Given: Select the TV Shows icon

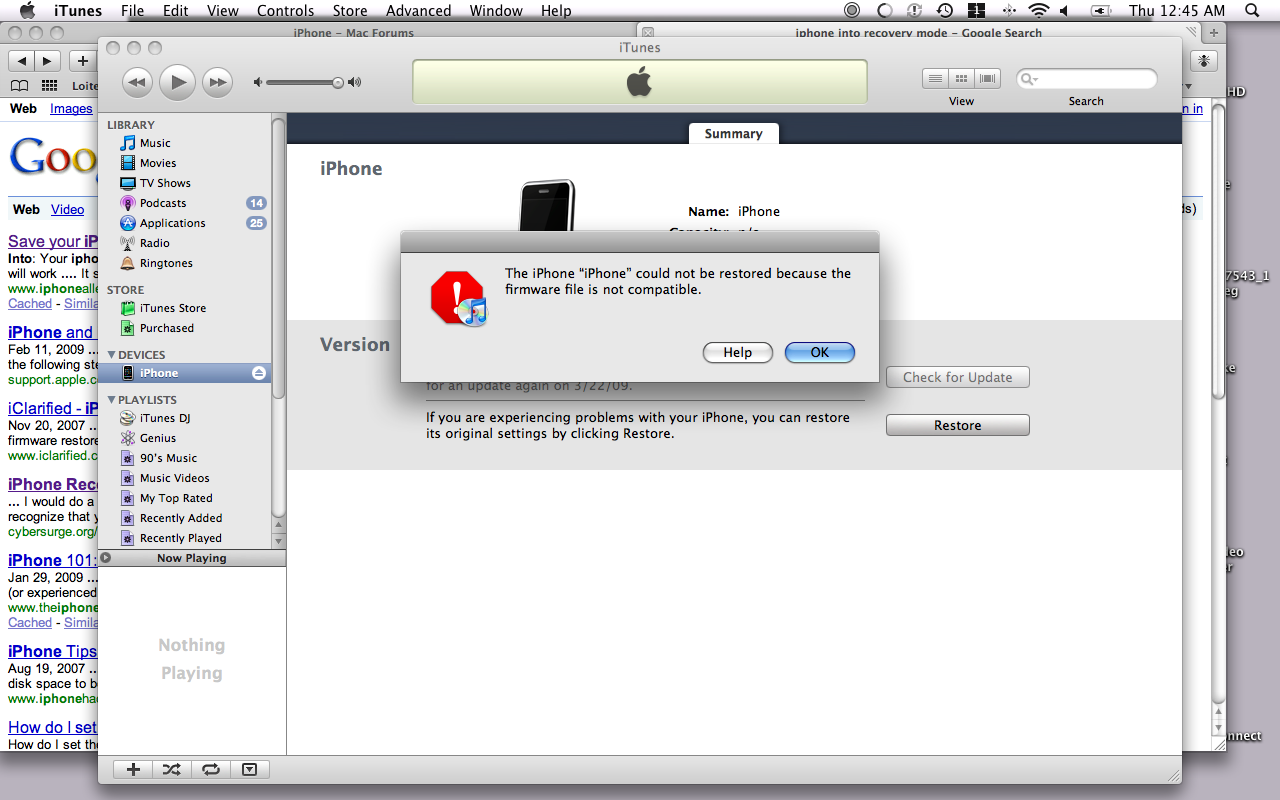Looking at the screenshot, I should [x=128, y=183].
